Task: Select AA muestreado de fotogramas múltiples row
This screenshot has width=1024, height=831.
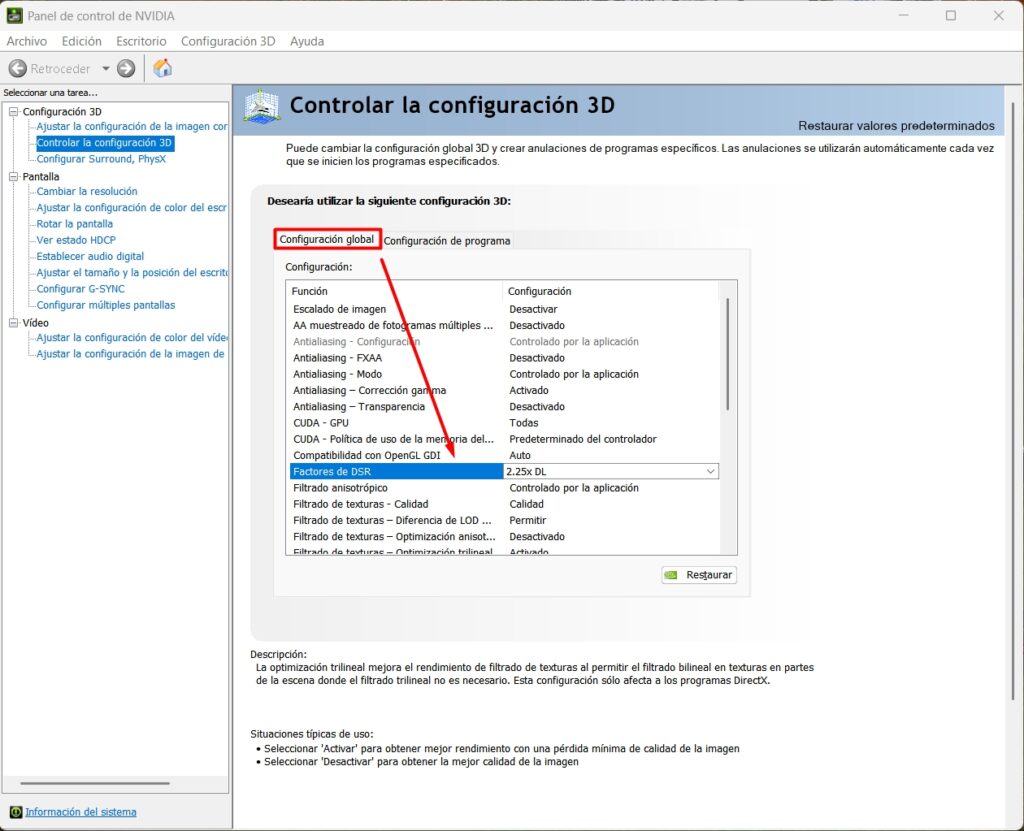Action: 504,325
